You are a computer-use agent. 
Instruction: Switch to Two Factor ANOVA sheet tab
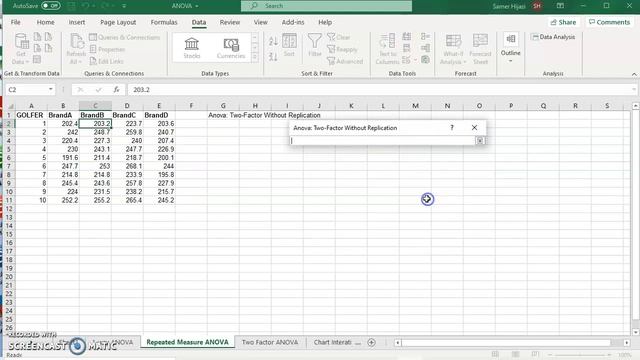tap(270, 342)
